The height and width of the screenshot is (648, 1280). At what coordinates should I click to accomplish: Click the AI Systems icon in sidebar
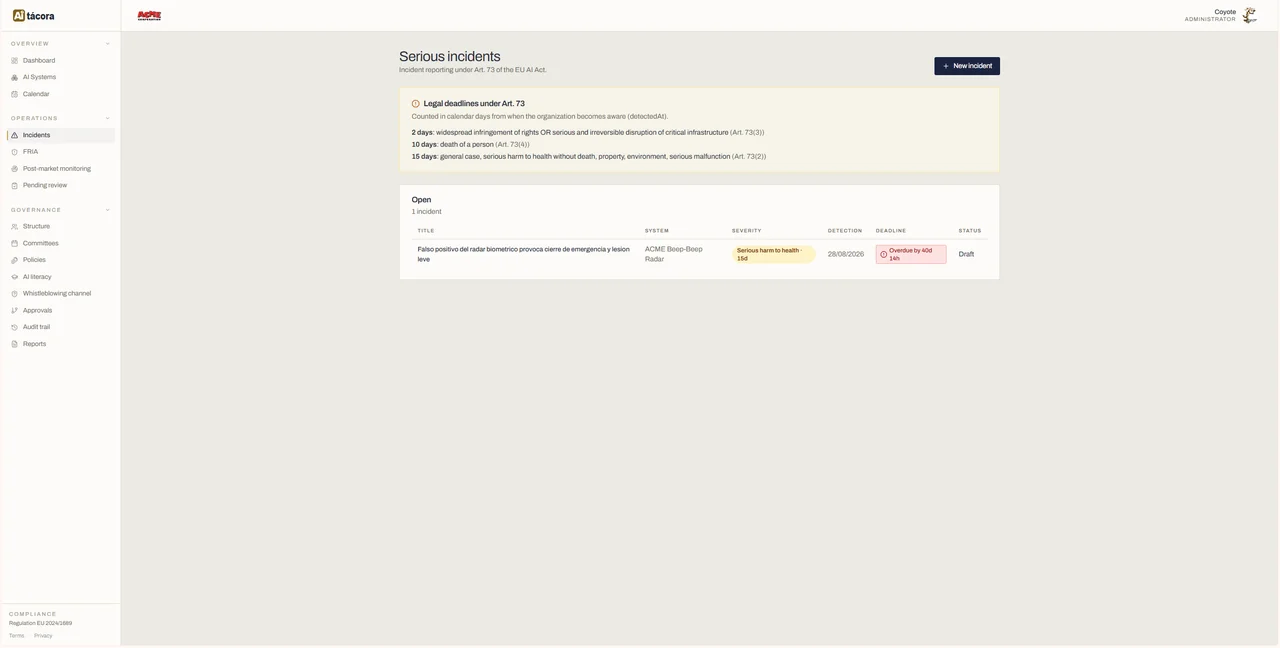[x=14, y=77]
